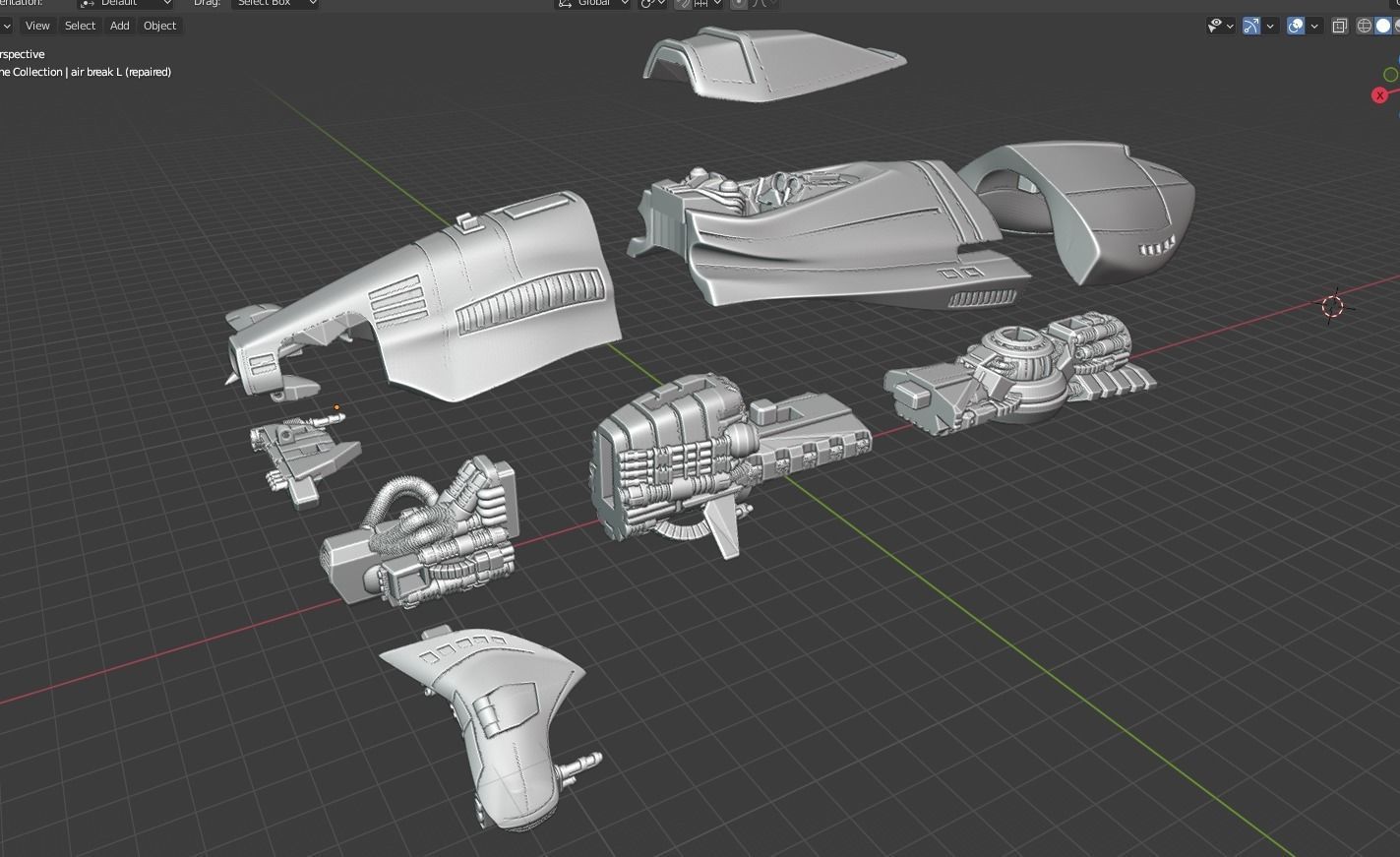Open the Object menu
Screen dimensions: 1400x857
point(160,26)
